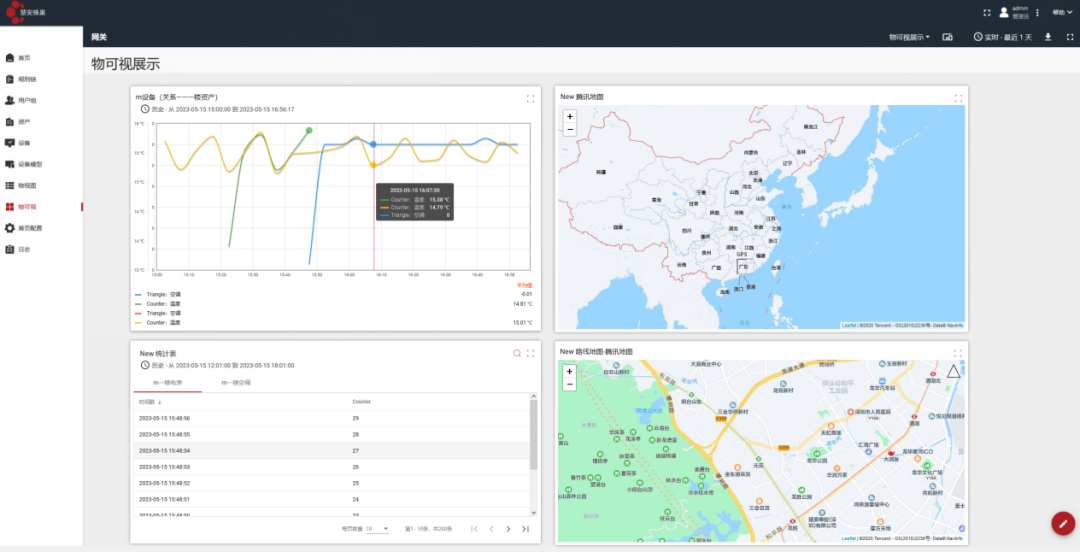Click the download icon in top toolbar
This screenshot has width=1080, height=552.
click(x=1048, y=37)
